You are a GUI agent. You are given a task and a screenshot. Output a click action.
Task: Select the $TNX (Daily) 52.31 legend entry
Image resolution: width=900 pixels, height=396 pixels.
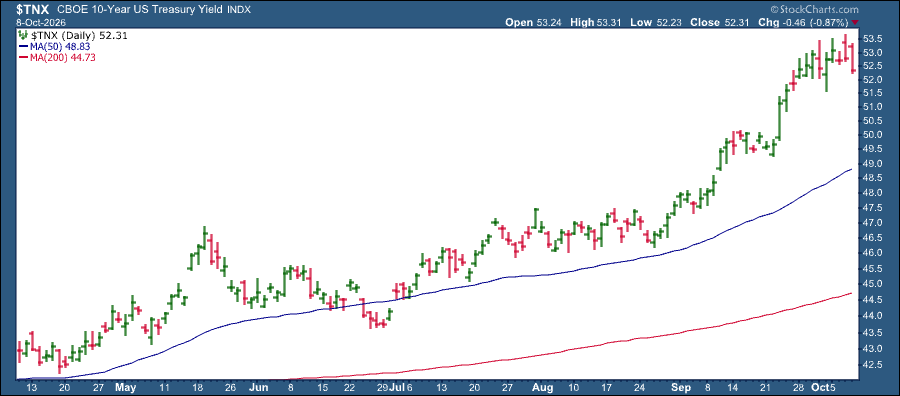79,36
